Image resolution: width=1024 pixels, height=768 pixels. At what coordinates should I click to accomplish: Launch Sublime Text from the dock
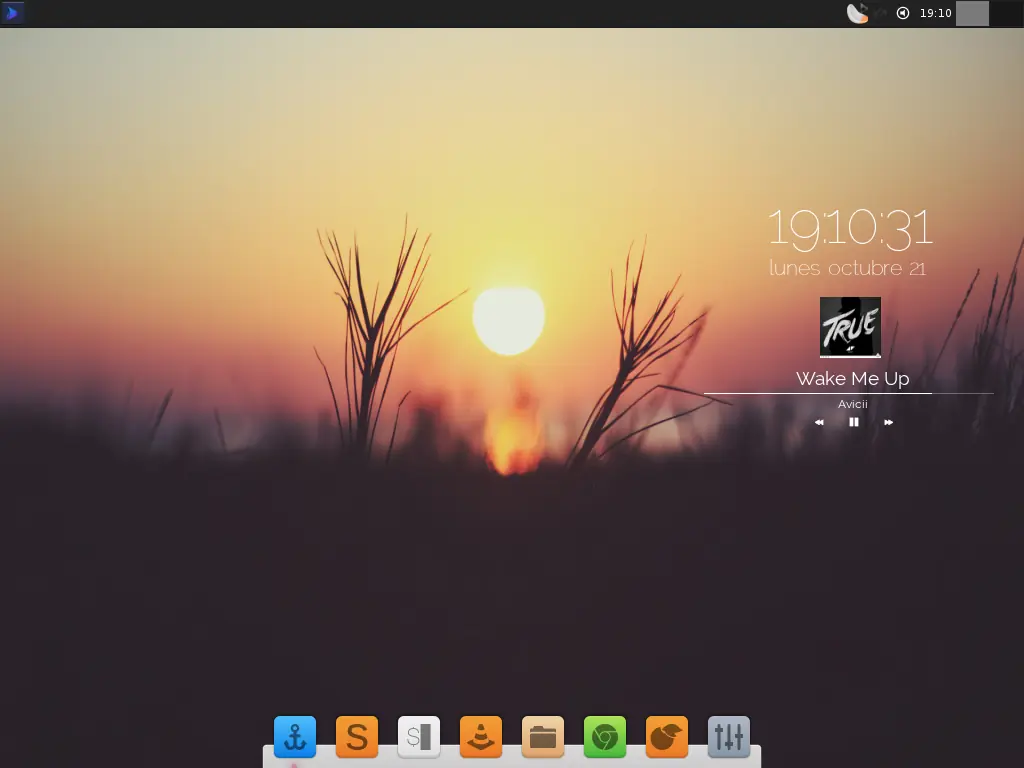[x=357, y=737]
